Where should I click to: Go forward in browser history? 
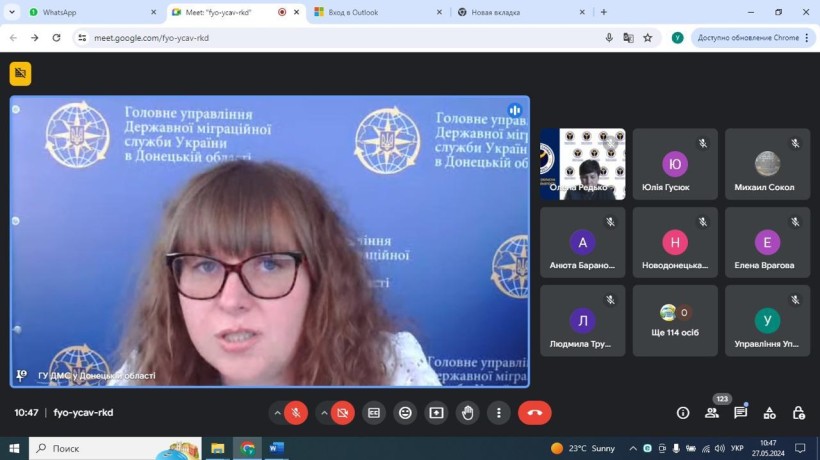(35, 38)
